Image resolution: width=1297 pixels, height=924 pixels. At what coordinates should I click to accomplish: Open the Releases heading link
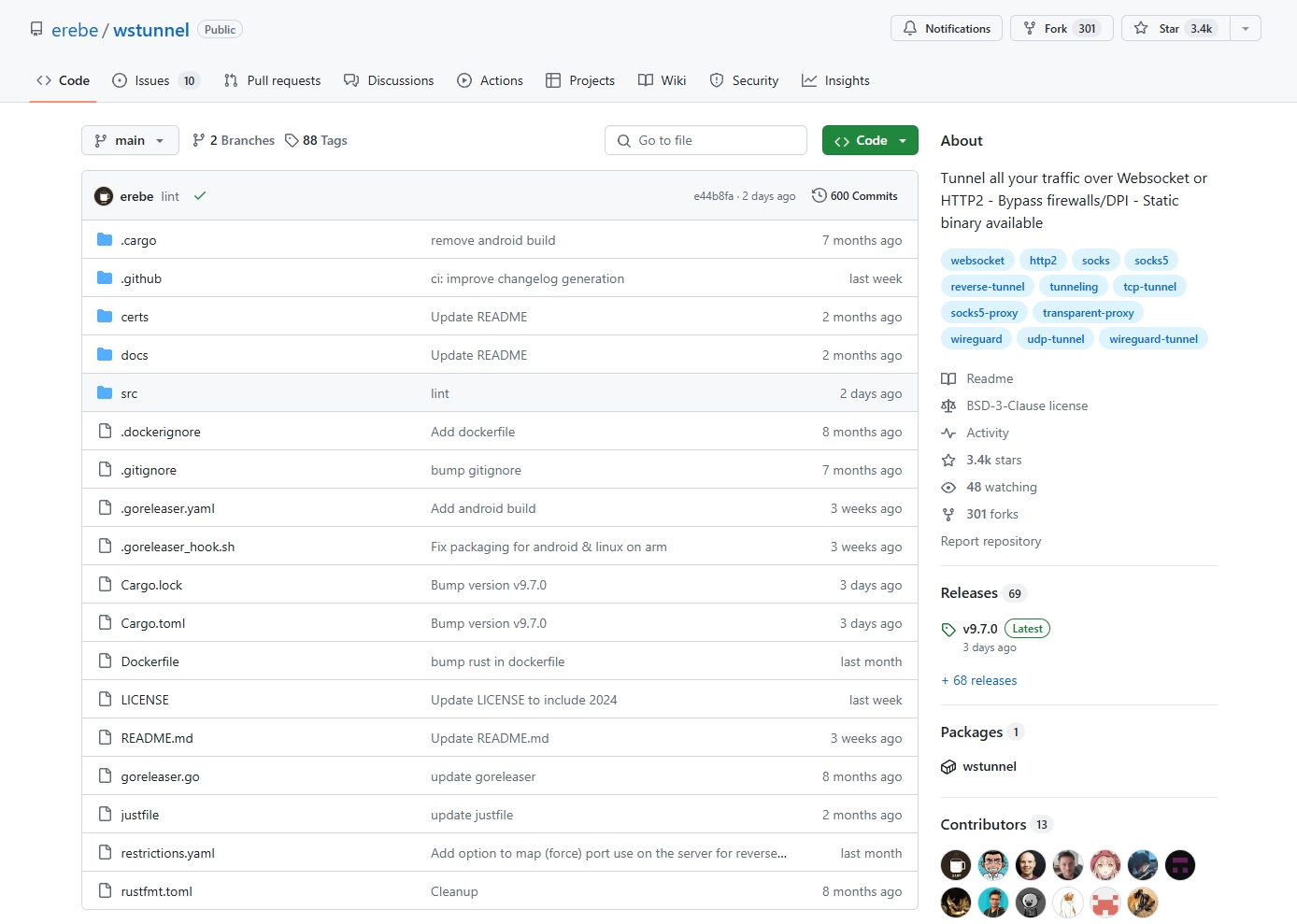tap(969, 593)
